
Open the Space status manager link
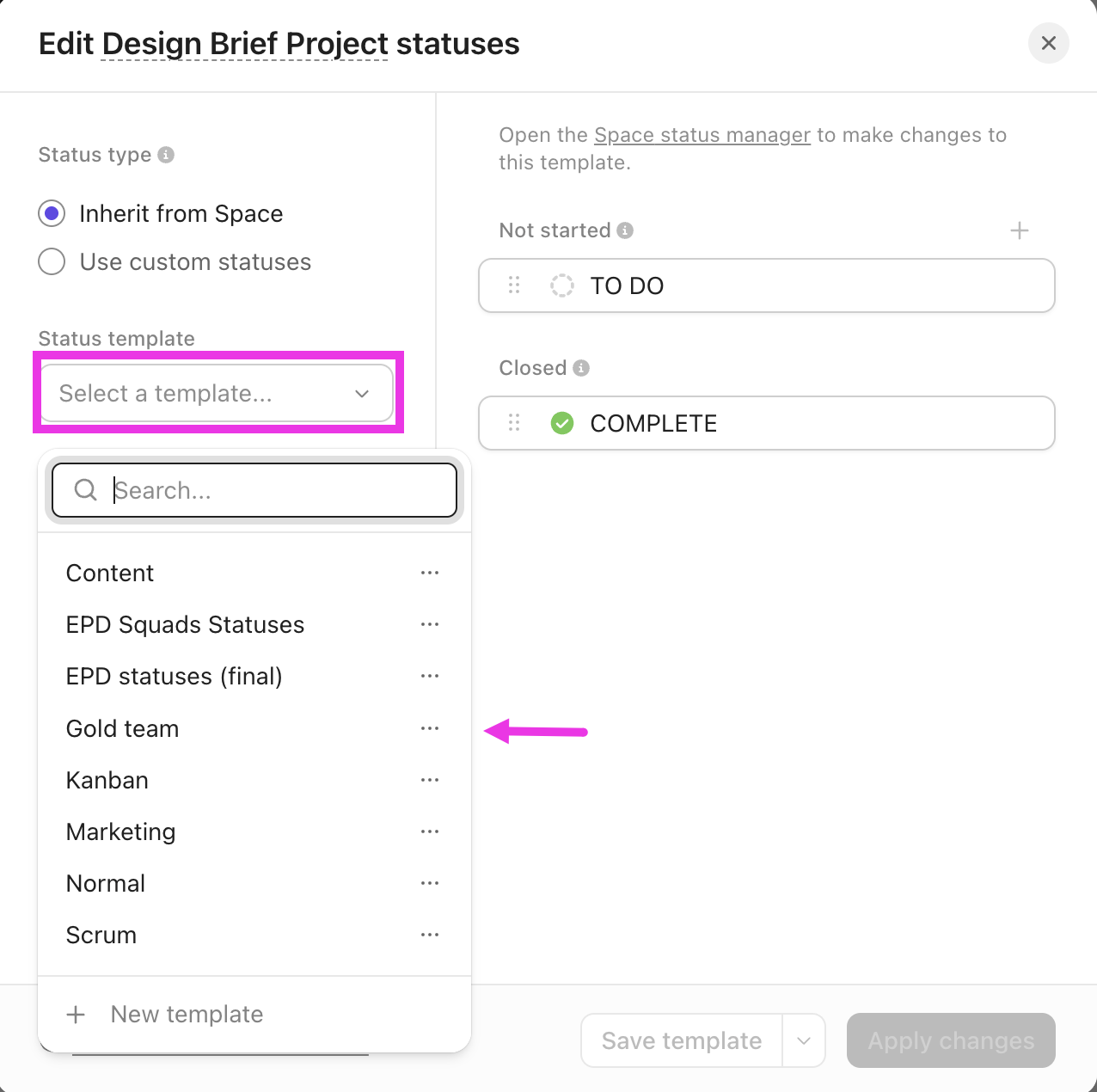point(702,135)
